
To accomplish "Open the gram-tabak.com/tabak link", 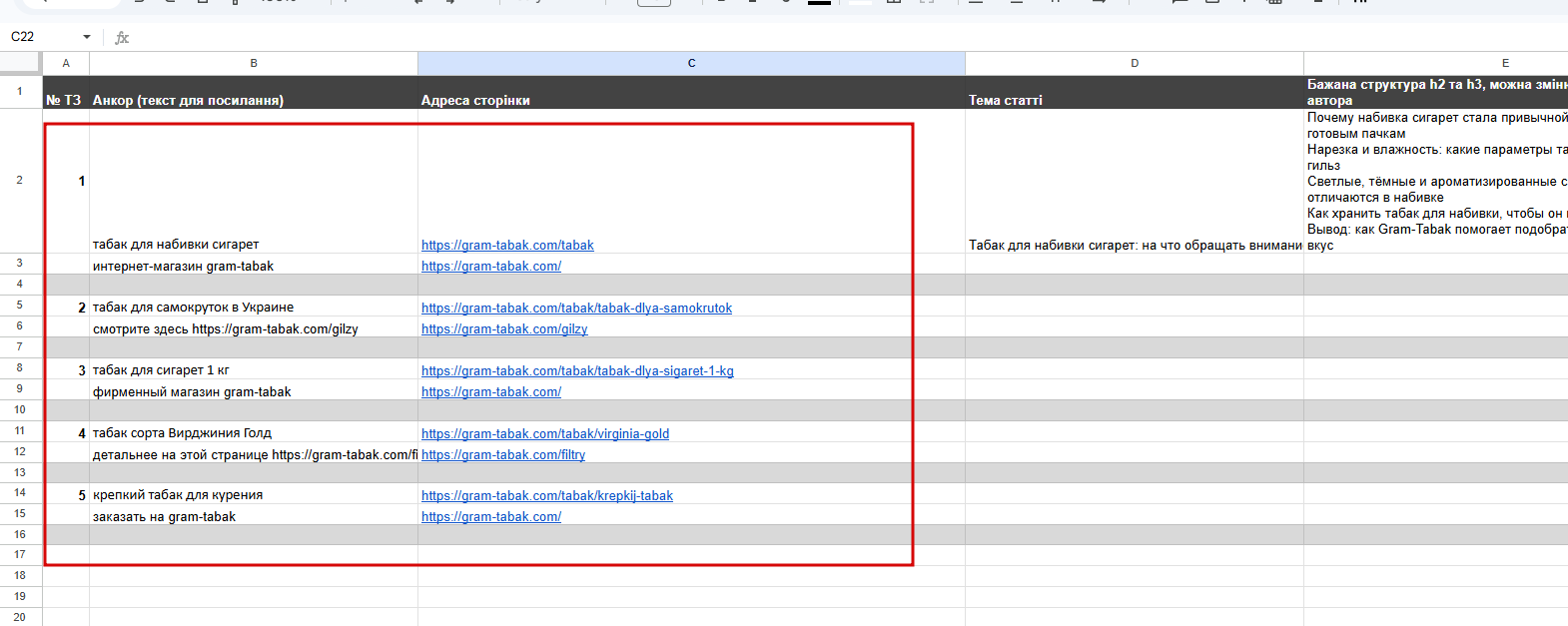I will coord(507,245).
